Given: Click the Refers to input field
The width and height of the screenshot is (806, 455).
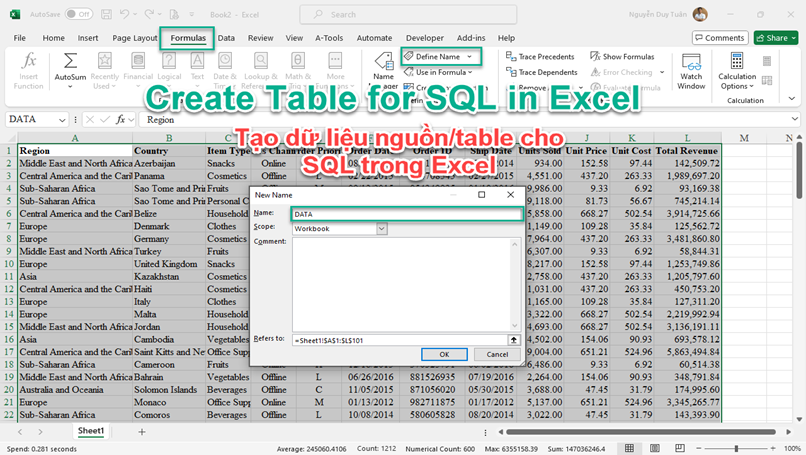Looking at the screenshot, I should point(399,340).
